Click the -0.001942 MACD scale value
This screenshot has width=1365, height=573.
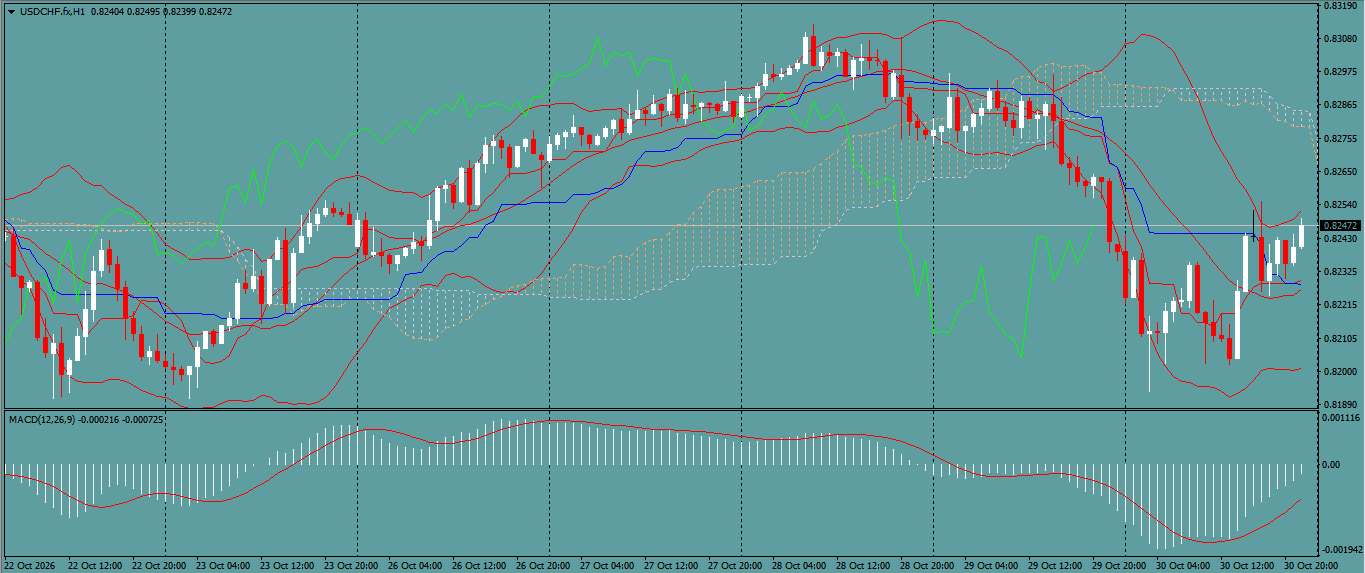[x=1341, y=551]
